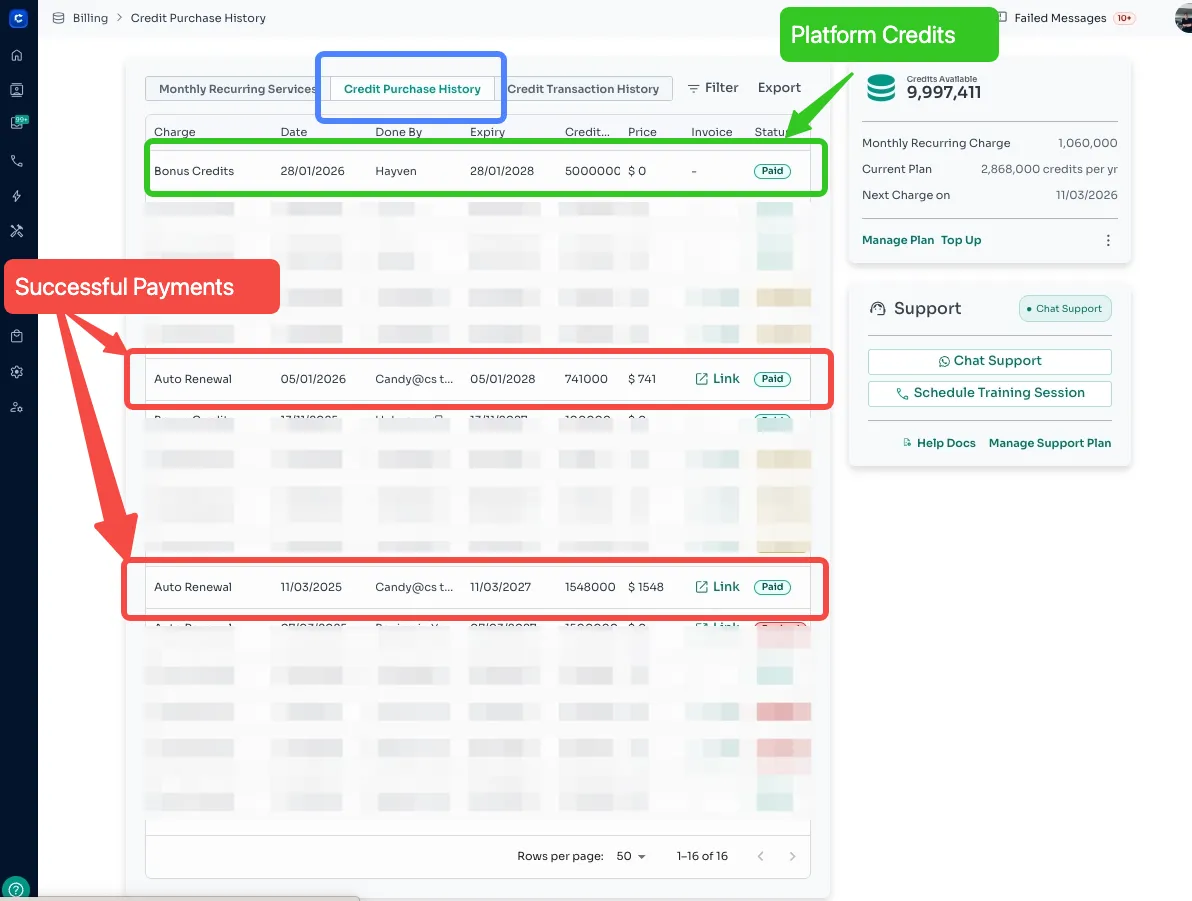This screenshot has width=1192, height=901.
Task: Open the inbox icon with 99+ badge
Action: 18,123
